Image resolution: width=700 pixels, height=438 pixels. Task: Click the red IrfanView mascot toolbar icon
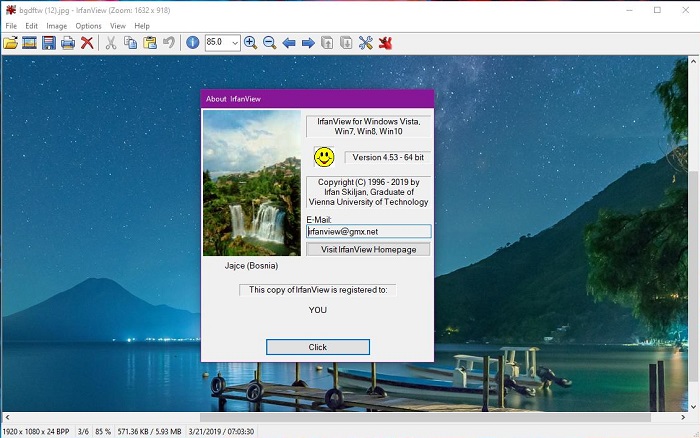(385, 43)
